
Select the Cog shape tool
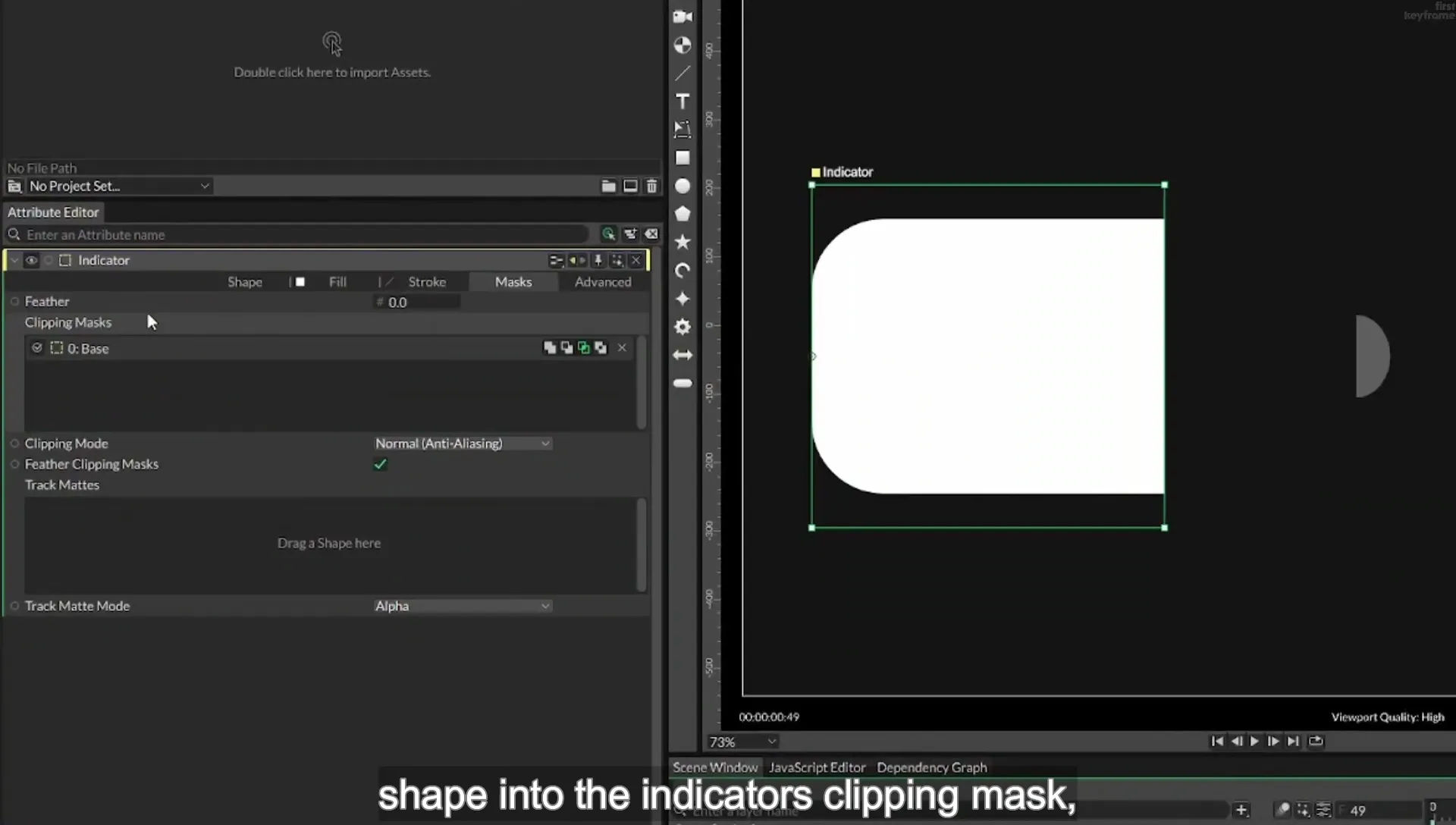click(682, 327)
